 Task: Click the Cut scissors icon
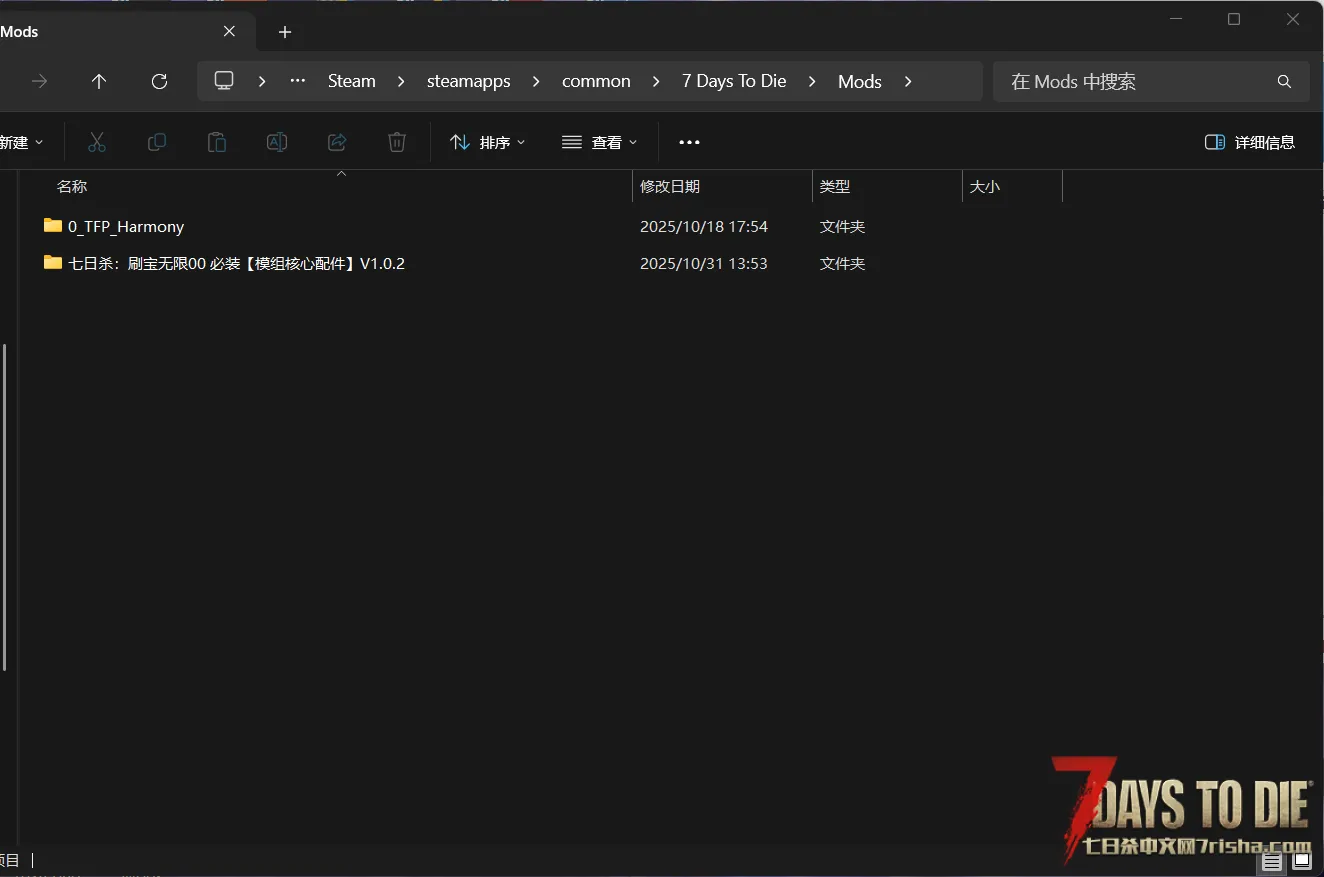coord(97,142)
